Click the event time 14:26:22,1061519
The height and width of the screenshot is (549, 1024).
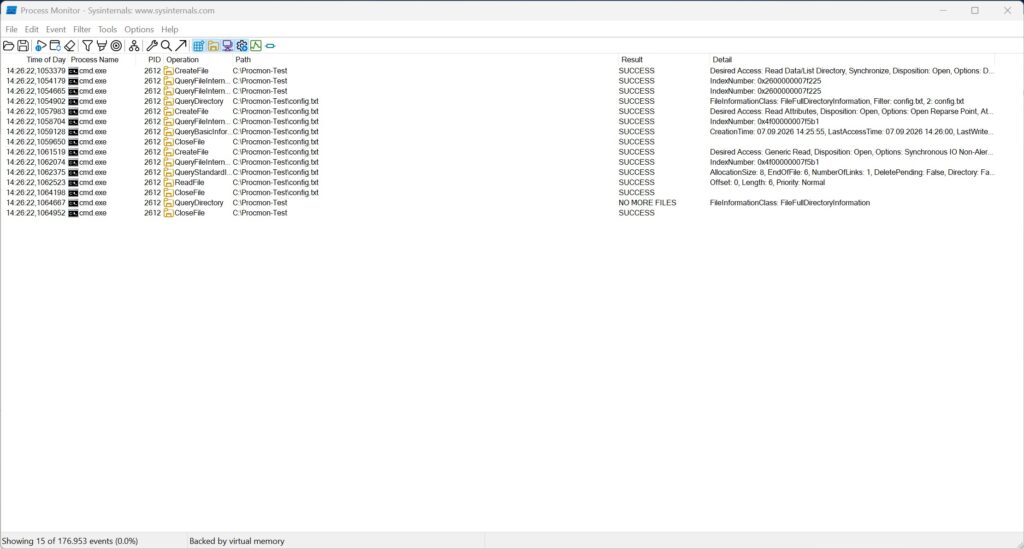(36, 152)
